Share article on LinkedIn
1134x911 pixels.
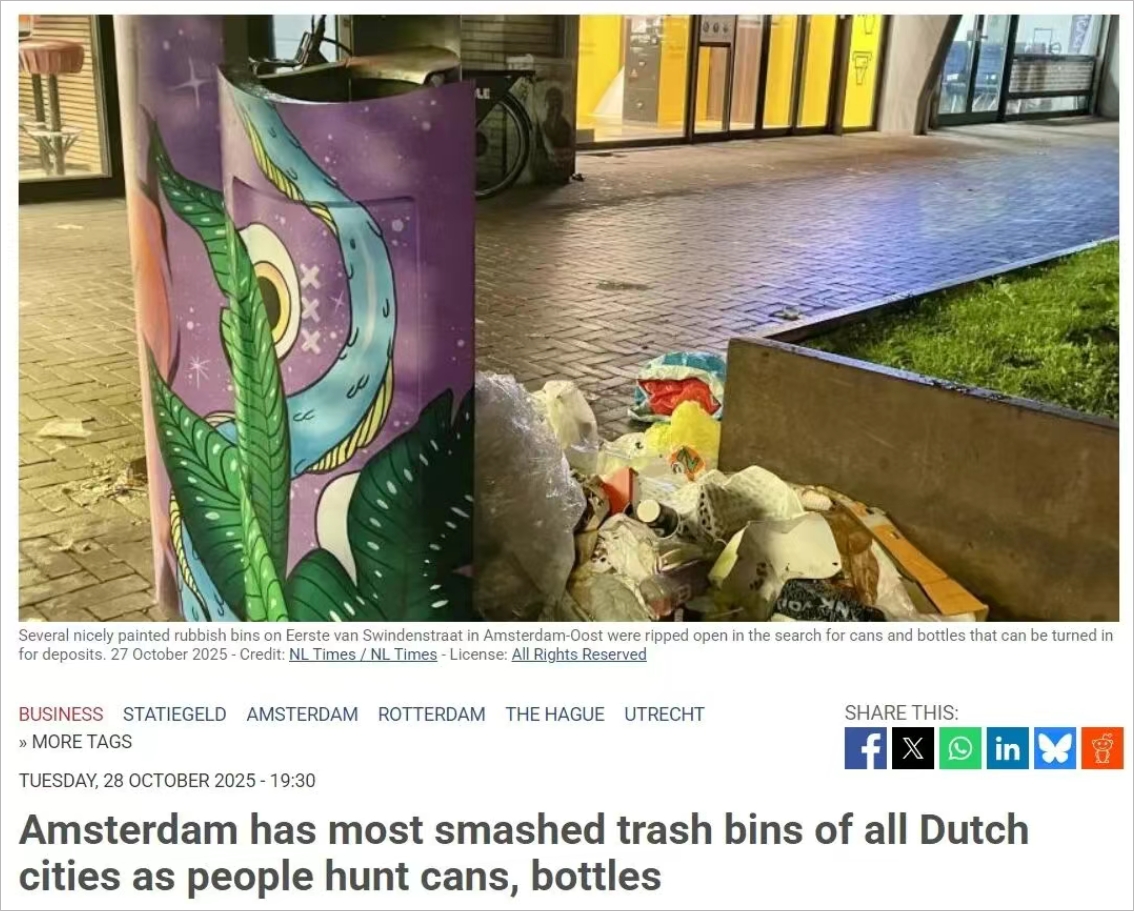[1007, 748]
